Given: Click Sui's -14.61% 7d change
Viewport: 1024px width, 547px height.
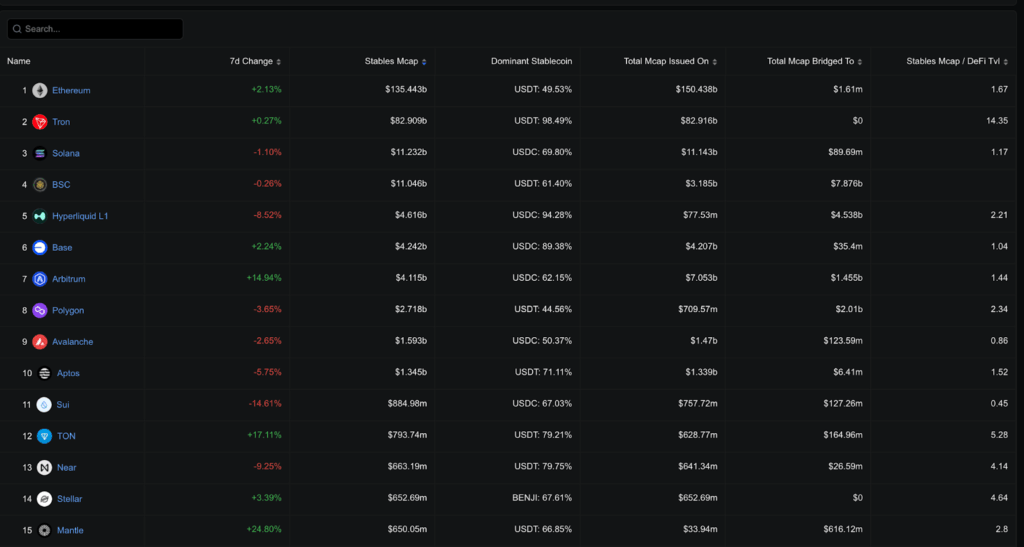Looking at the screenshot, I should (265, 404).
